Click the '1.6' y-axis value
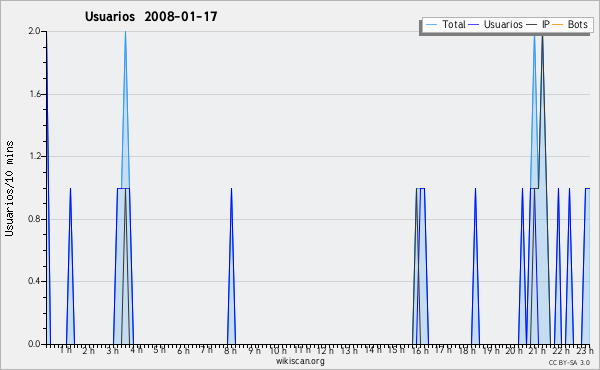The height and width of the screenshot is (370, 600). [x=34, y=94]
